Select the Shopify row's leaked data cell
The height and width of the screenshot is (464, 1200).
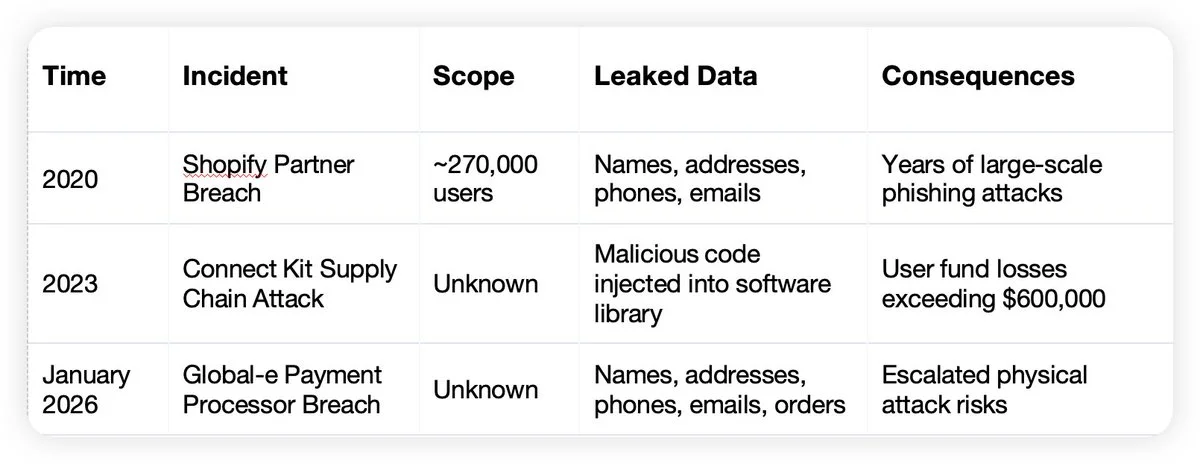pos(700,178)
